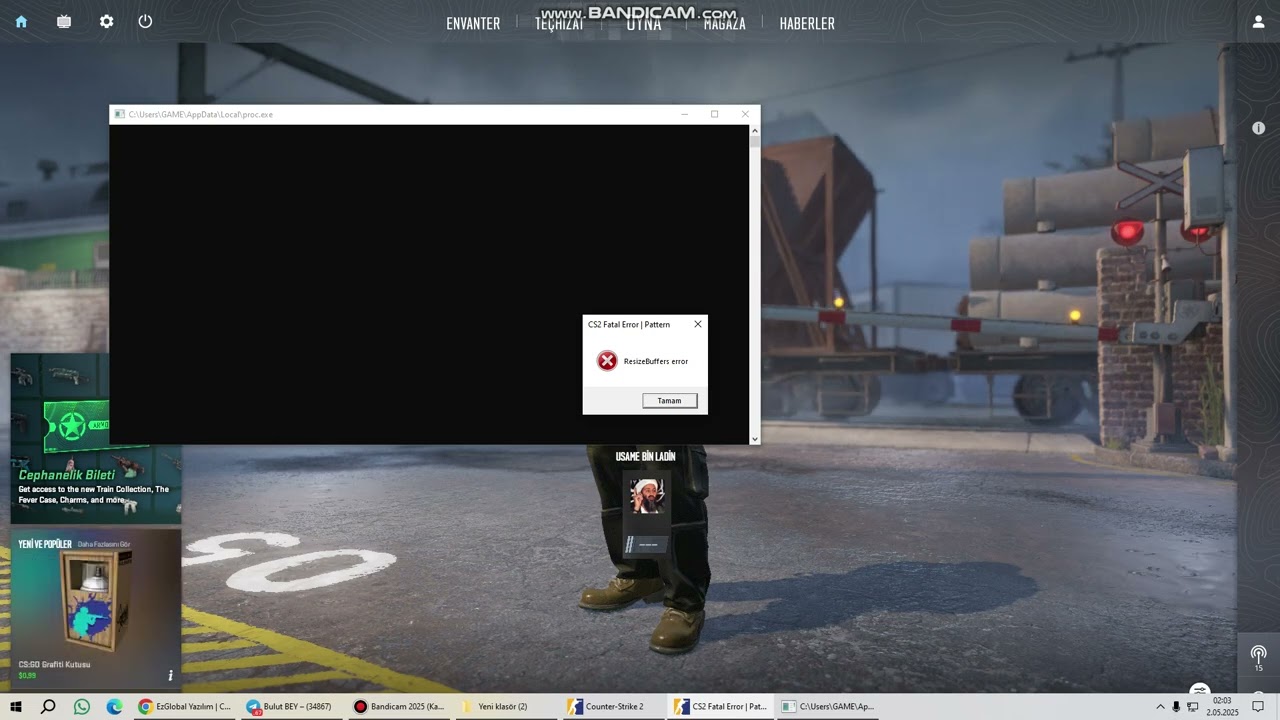Open CS2 settings gear icon
1280x720 pixels.
click(x=106, y=21)
